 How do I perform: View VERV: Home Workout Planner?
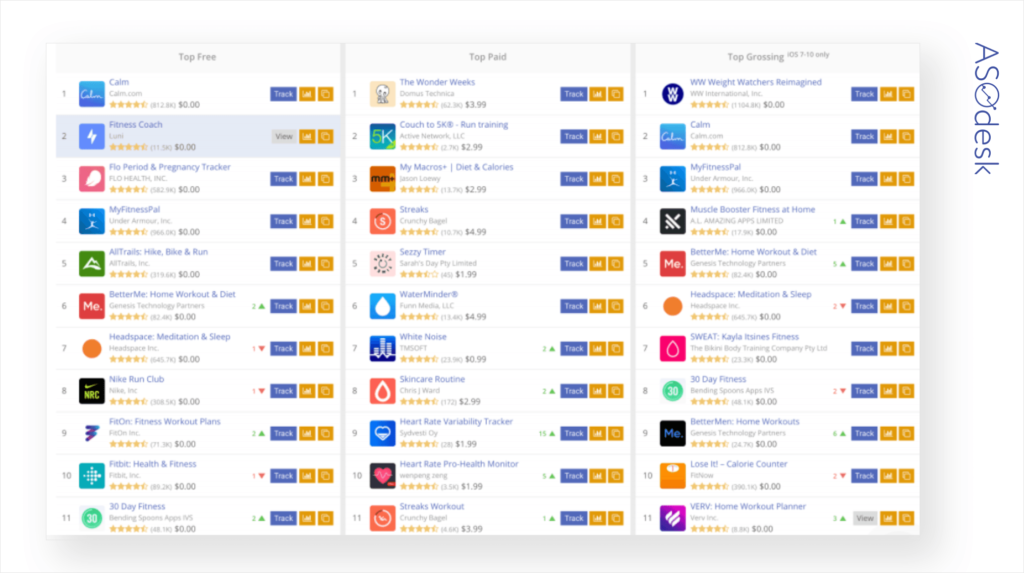(864, 519)
